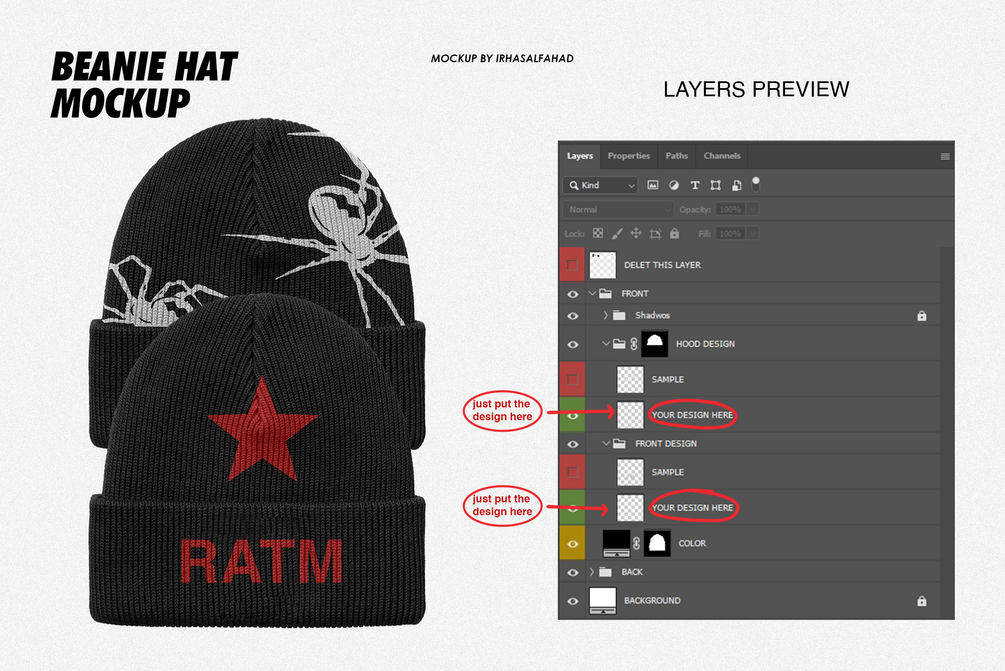Select the DELET THIS LAYER thumbnail
The image size is (1005, 671).
click(x=602, y=265)
